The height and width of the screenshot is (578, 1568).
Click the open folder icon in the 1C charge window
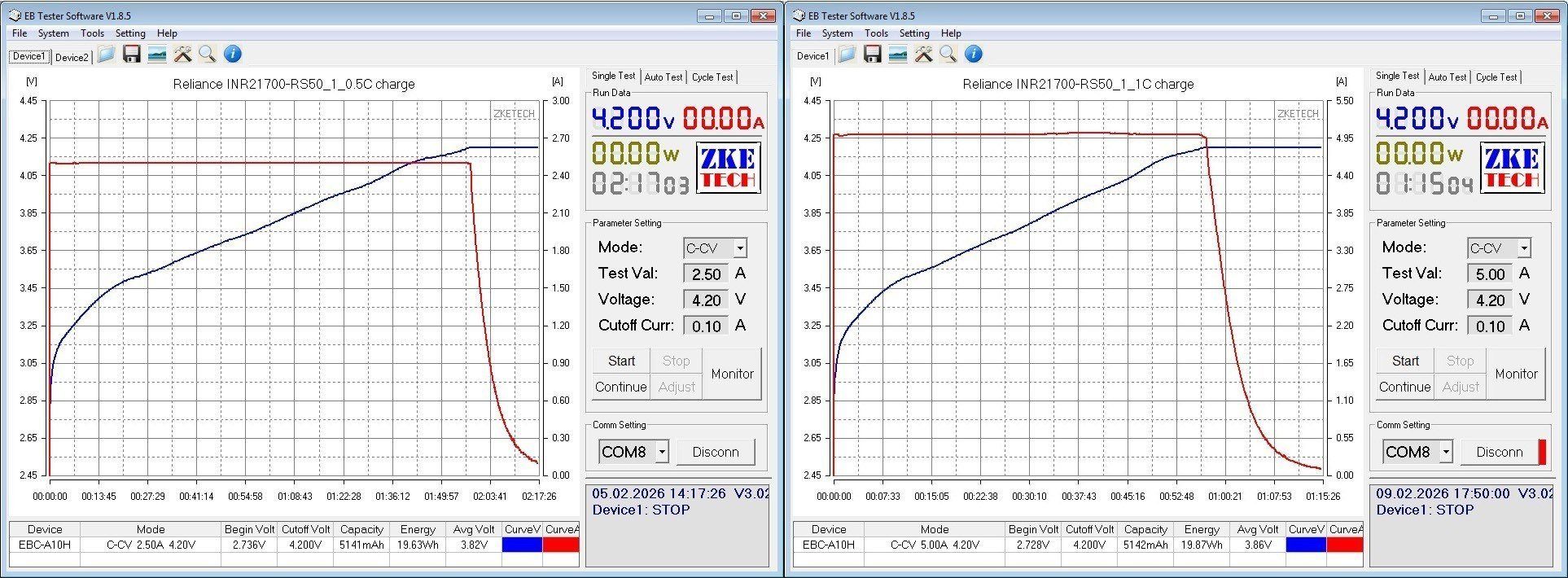[x=847, y=55]
